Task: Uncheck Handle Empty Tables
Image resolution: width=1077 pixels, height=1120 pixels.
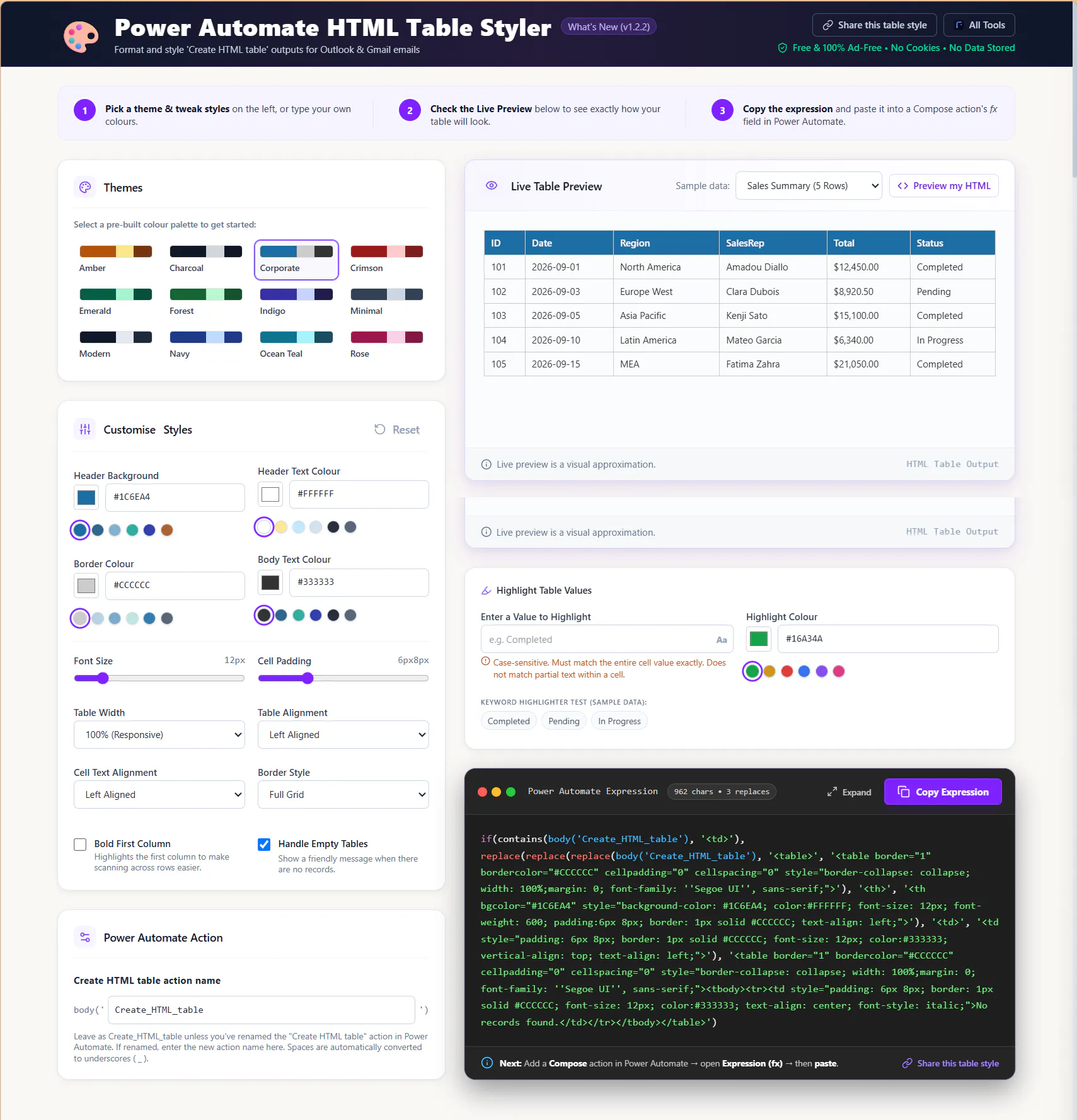Action: pyautogui.click(x=264, y=845)
